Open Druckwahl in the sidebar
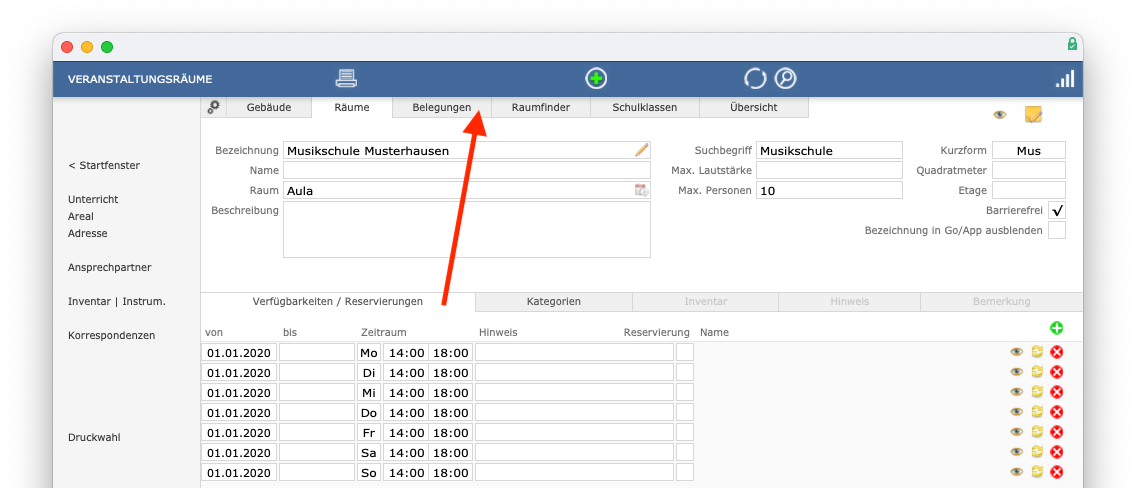 point(94,438)
